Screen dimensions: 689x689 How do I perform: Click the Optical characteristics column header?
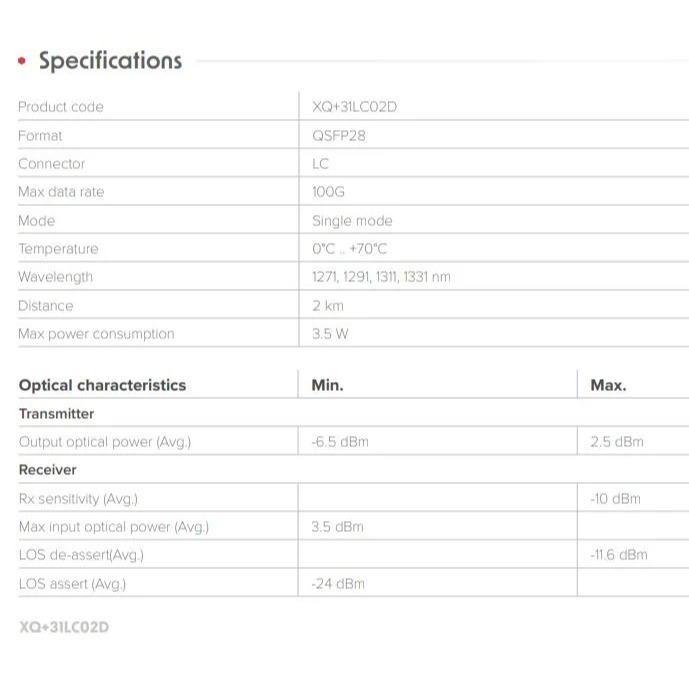(102, 385)
